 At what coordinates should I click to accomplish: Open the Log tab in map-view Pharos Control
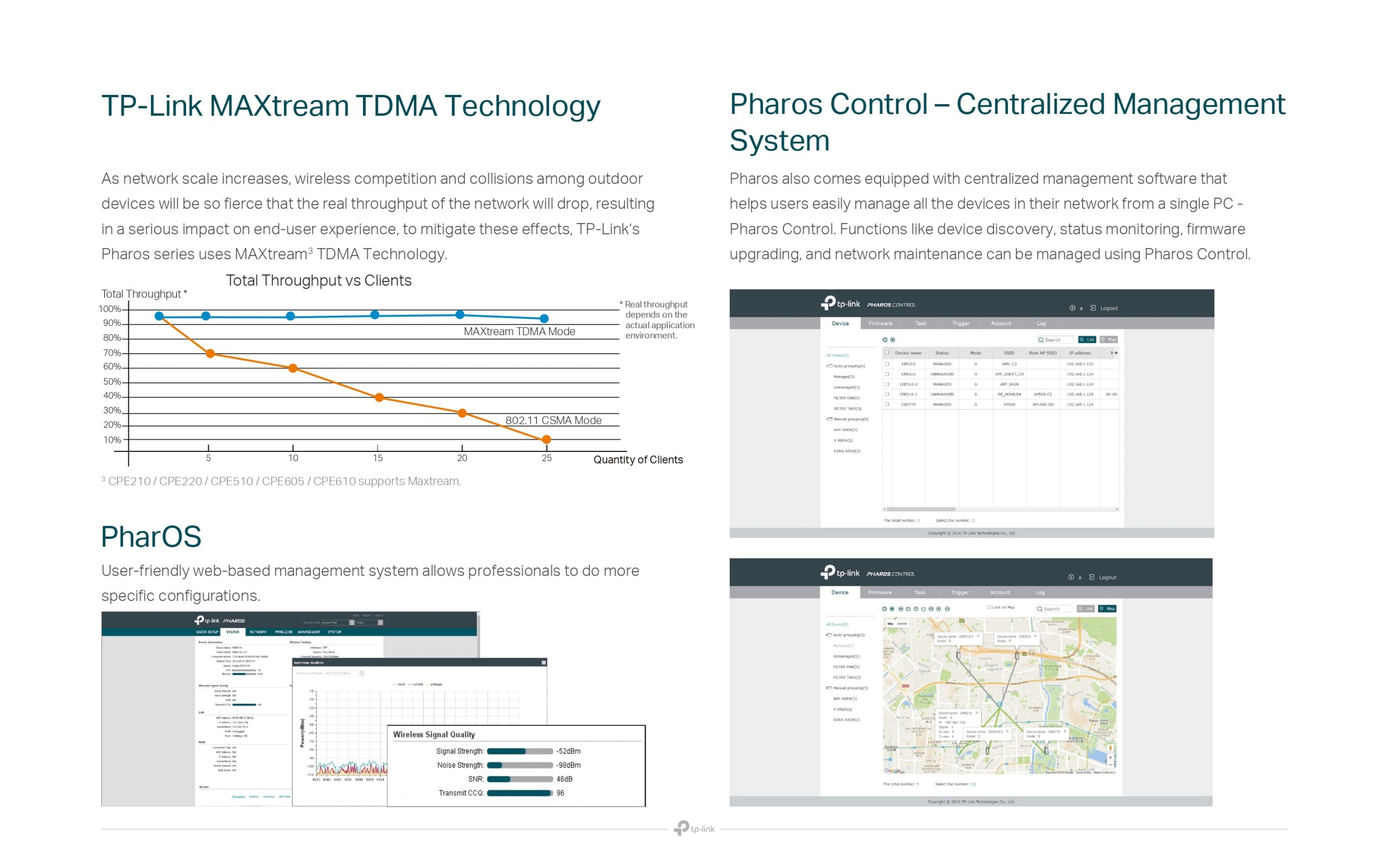[x=1040, y=592]
